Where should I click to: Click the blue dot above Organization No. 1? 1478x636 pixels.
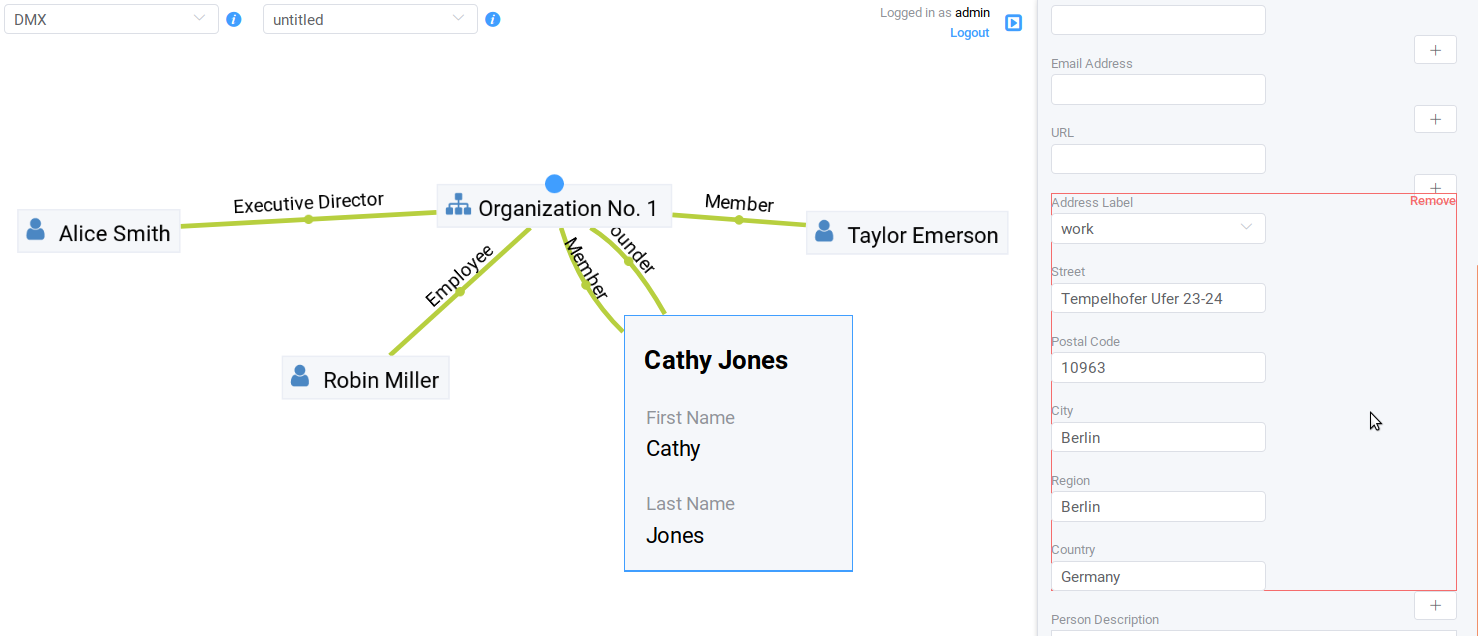(x=554, y=184)
